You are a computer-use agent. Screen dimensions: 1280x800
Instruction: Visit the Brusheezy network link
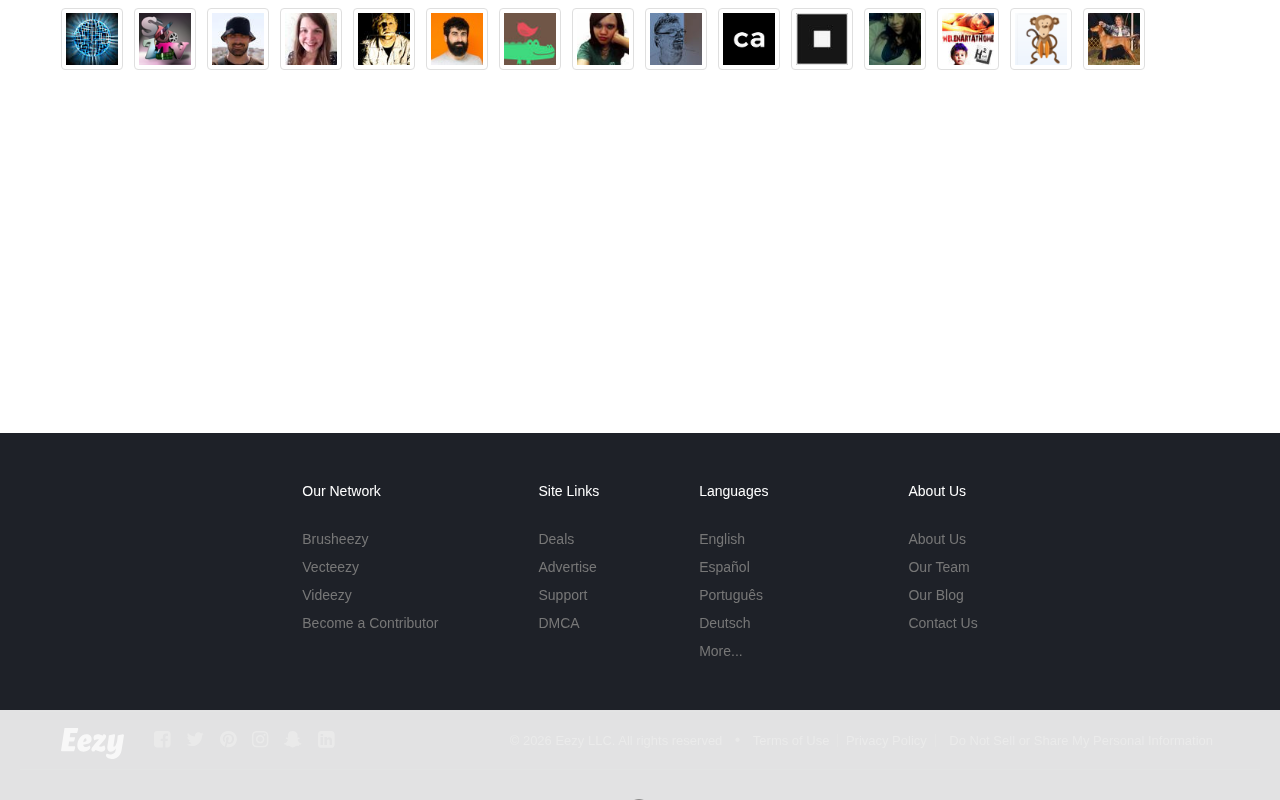click(335, 539)
